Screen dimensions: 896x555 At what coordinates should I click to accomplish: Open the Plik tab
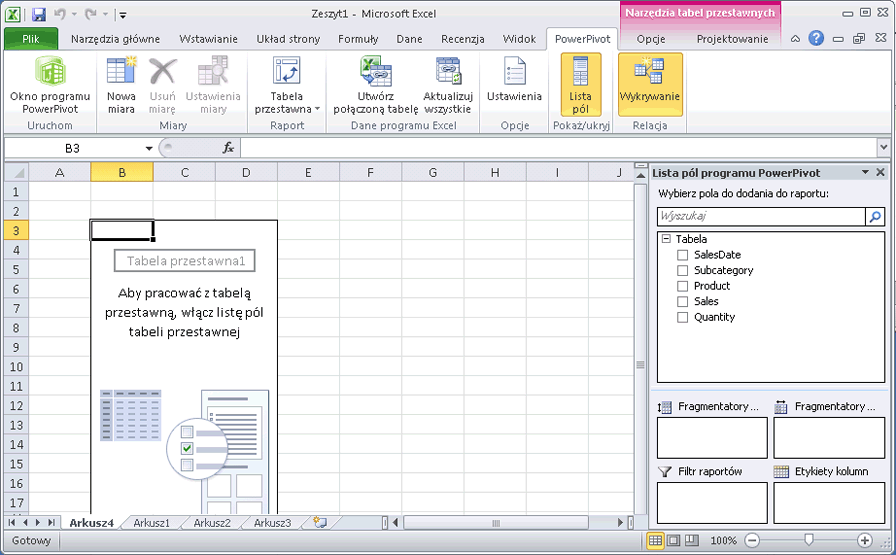click(31, 39)
